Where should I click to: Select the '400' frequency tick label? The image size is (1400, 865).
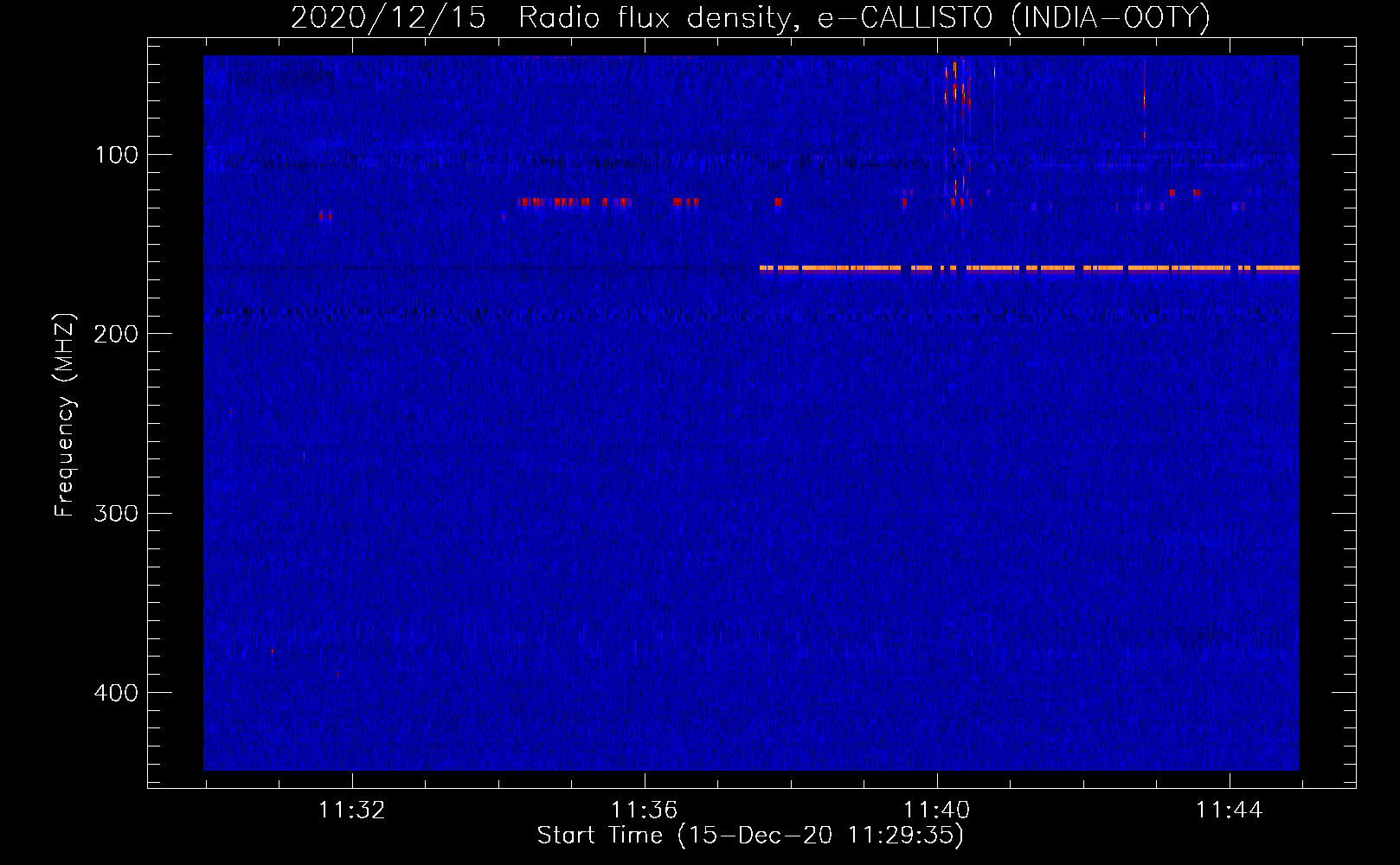coord(116,693)
